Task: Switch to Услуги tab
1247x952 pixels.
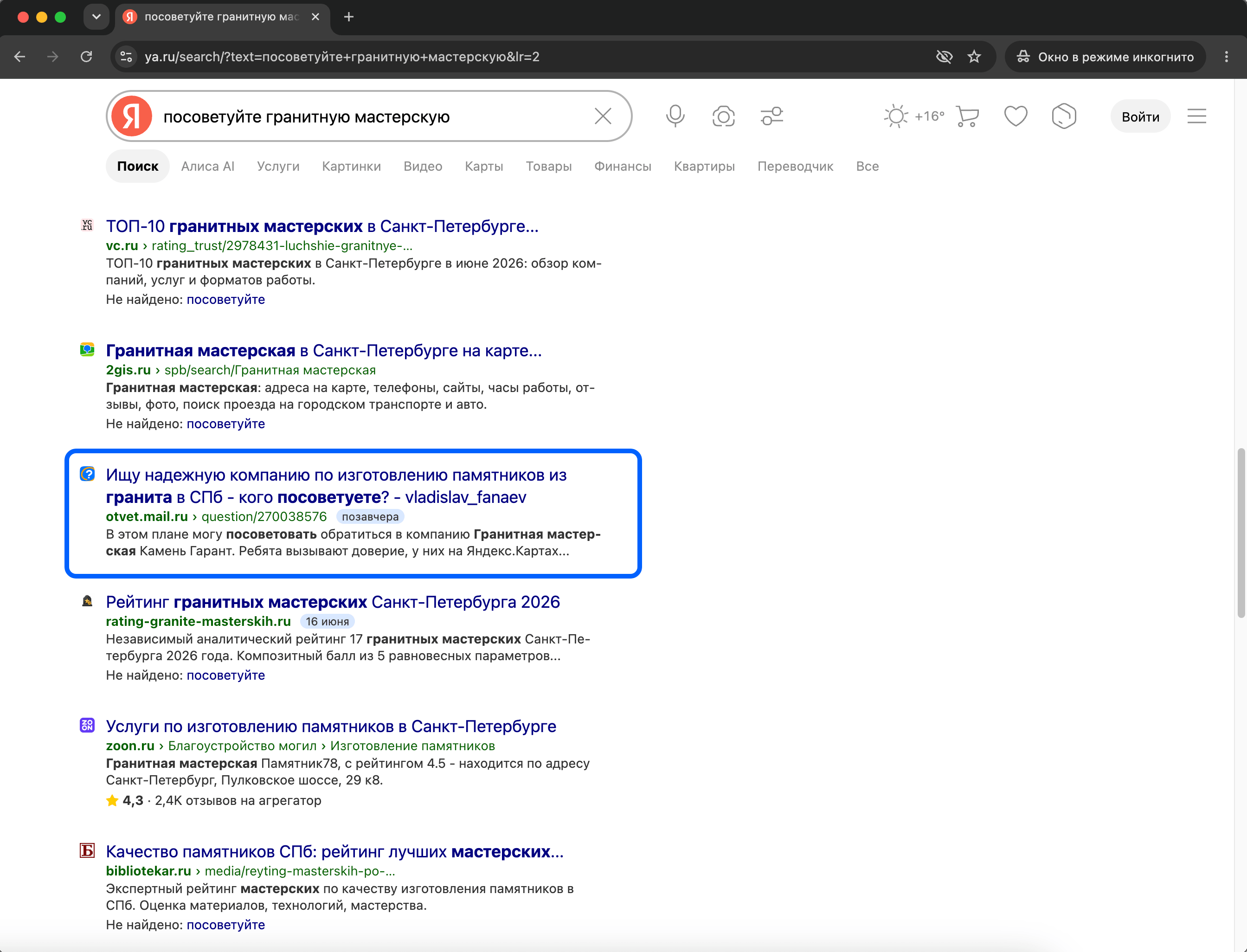Action: (x=278, y=166)
